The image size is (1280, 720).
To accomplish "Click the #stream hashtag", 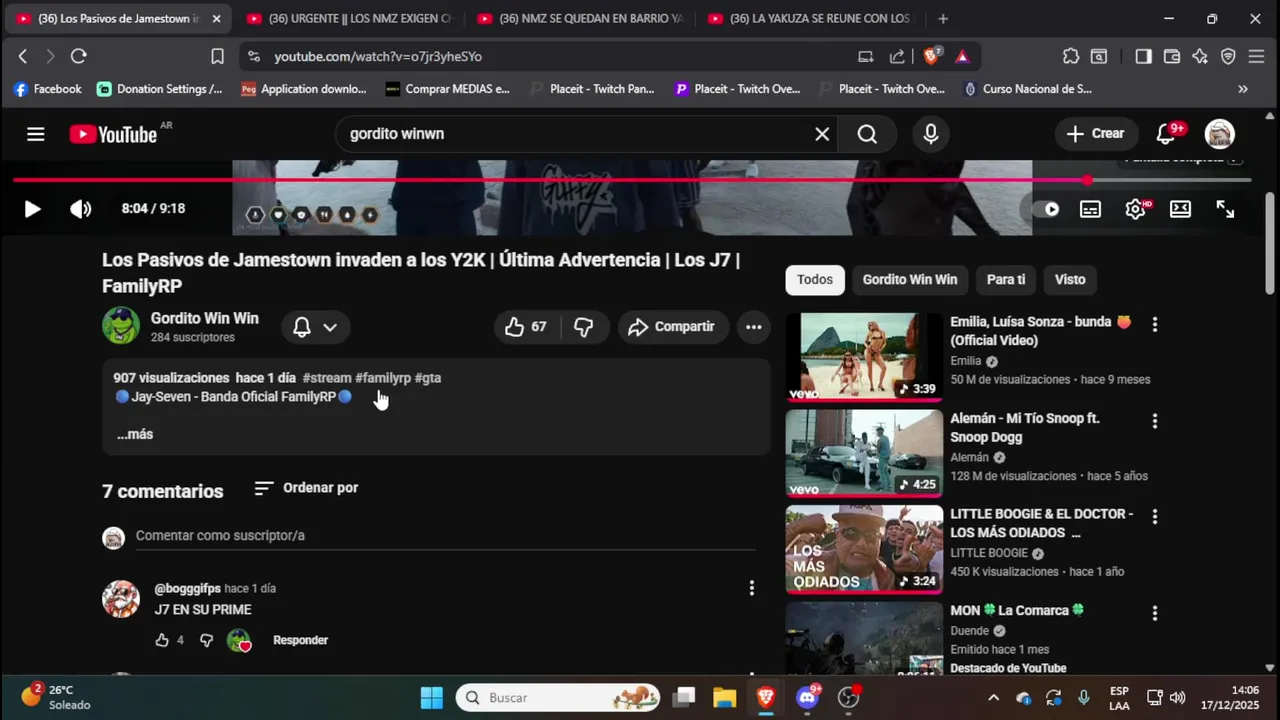I will [x=327, y=378].
